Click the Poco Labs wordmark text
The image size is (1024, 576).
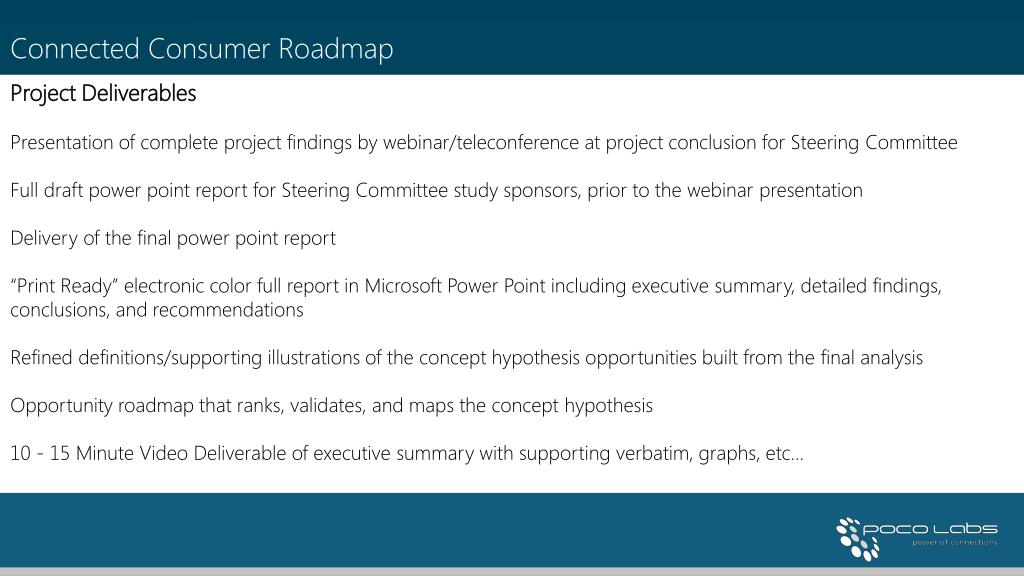pos(930,528)
